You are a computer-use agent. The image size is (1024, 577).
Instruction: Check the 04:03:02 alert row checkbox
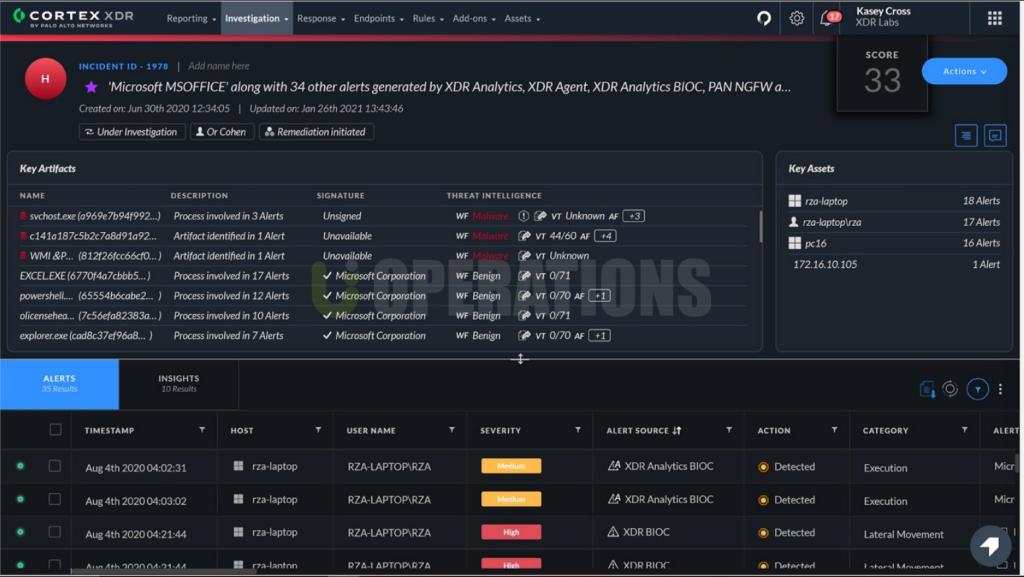point(55,499)
